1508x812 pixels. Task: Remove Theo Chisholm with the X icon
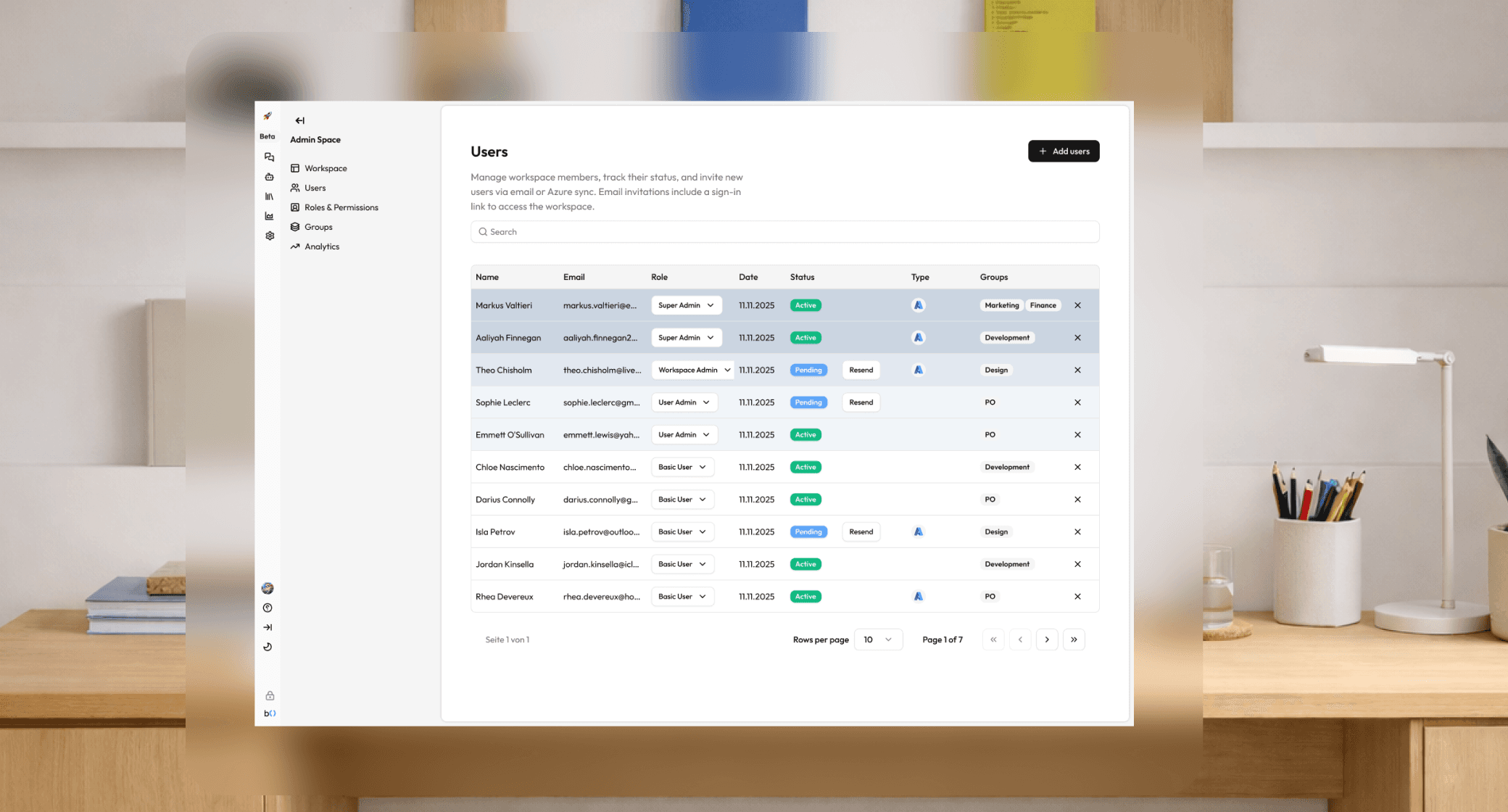1077,370
